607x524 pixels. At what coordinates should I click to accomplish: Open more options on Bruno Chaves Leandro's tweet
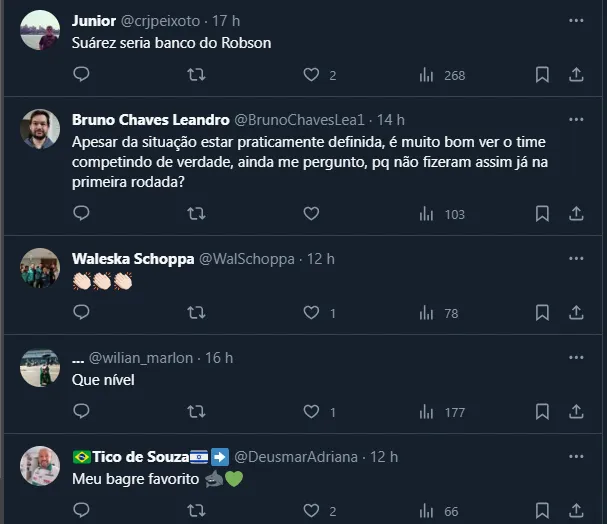(x=576, y=119)
